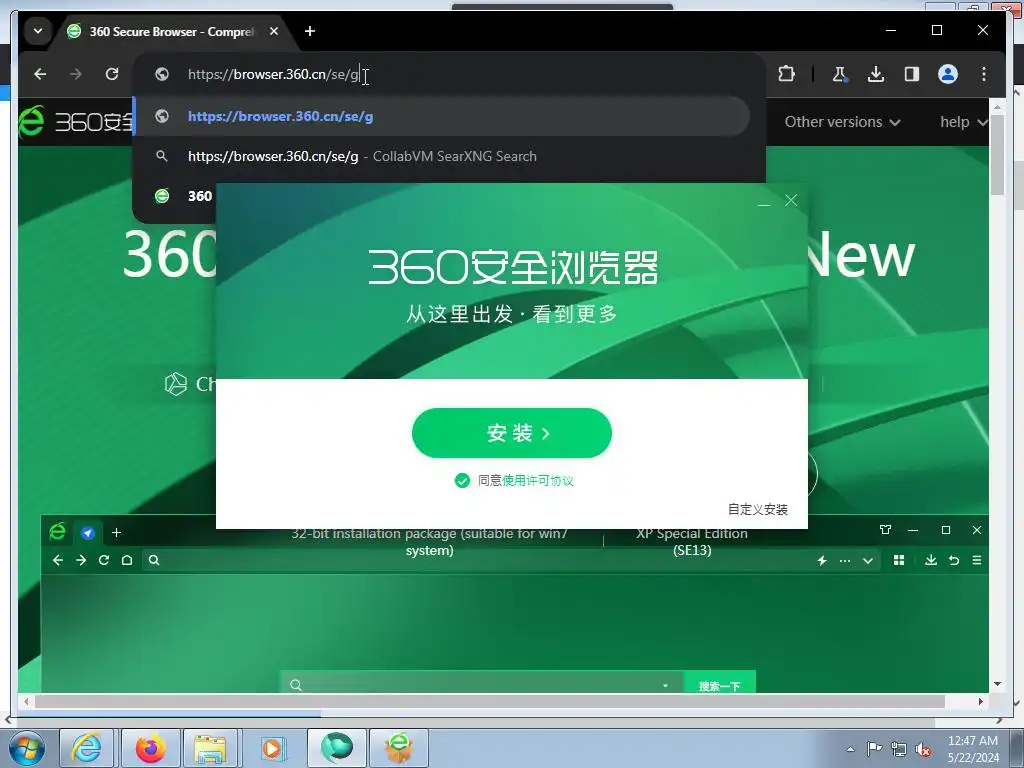1024x768 pixels.
Task: Click the Chrome back arrow button
Action: [x=40, y=74]
